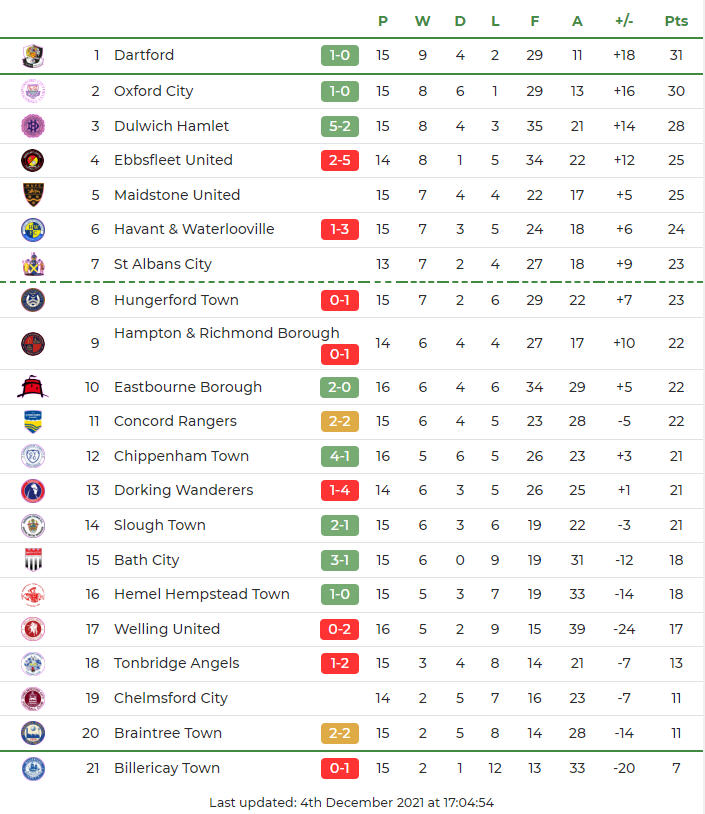Select the St Albans City team name
705x814 pixels.
coord(163,264)
